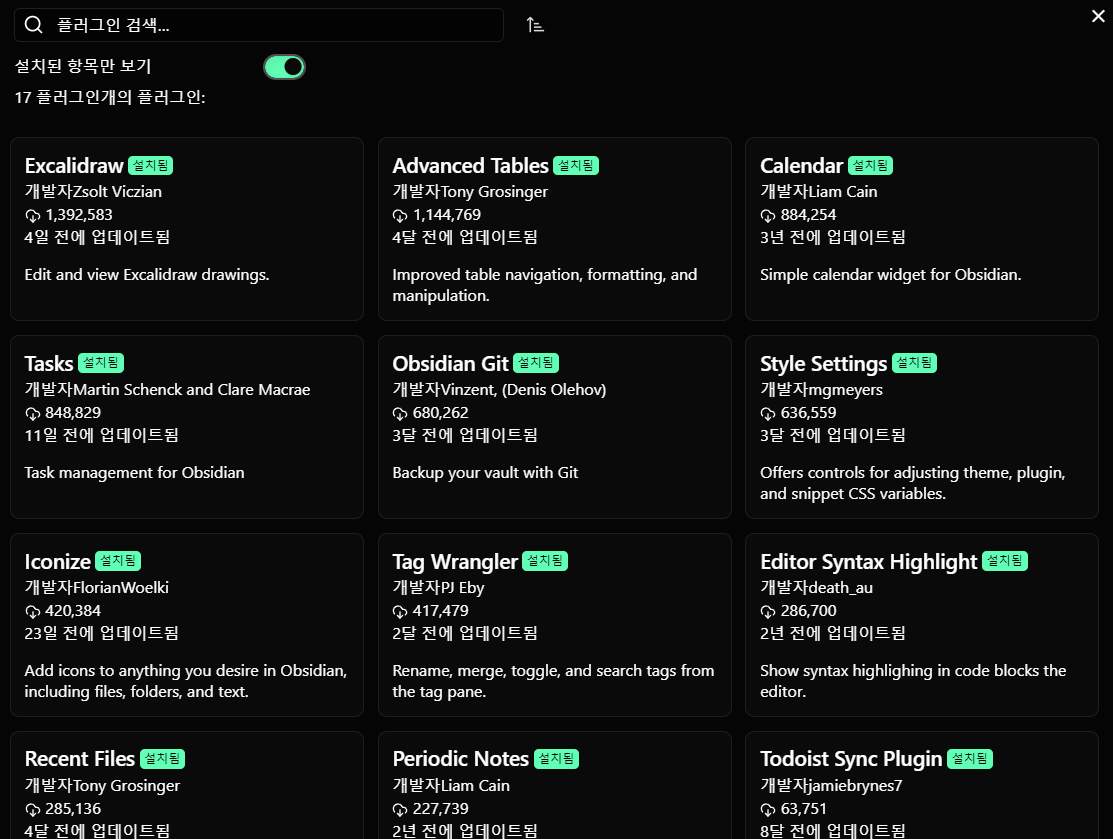Open the Calendar plugin title

coord(801,165)
